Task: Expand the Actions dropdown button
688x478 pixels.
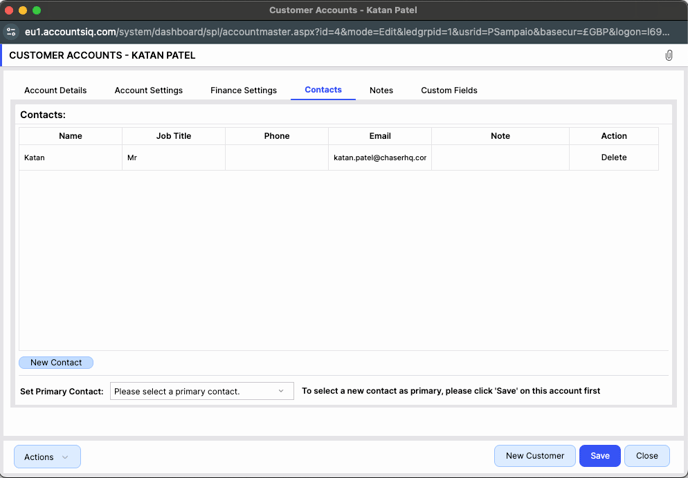Action: [47, 457]
